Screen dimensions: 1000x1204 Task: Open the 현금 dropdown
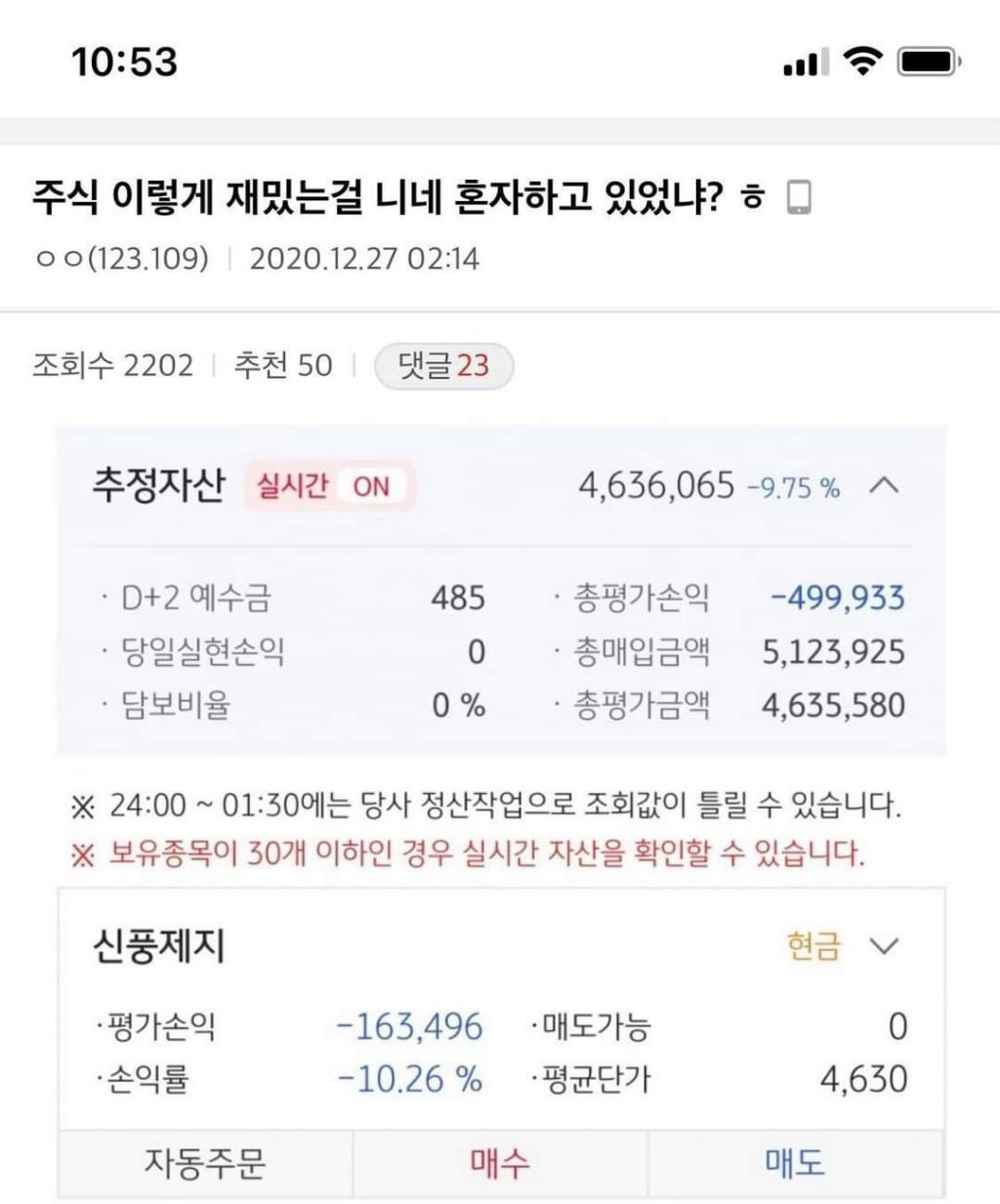tap(813, 945)
